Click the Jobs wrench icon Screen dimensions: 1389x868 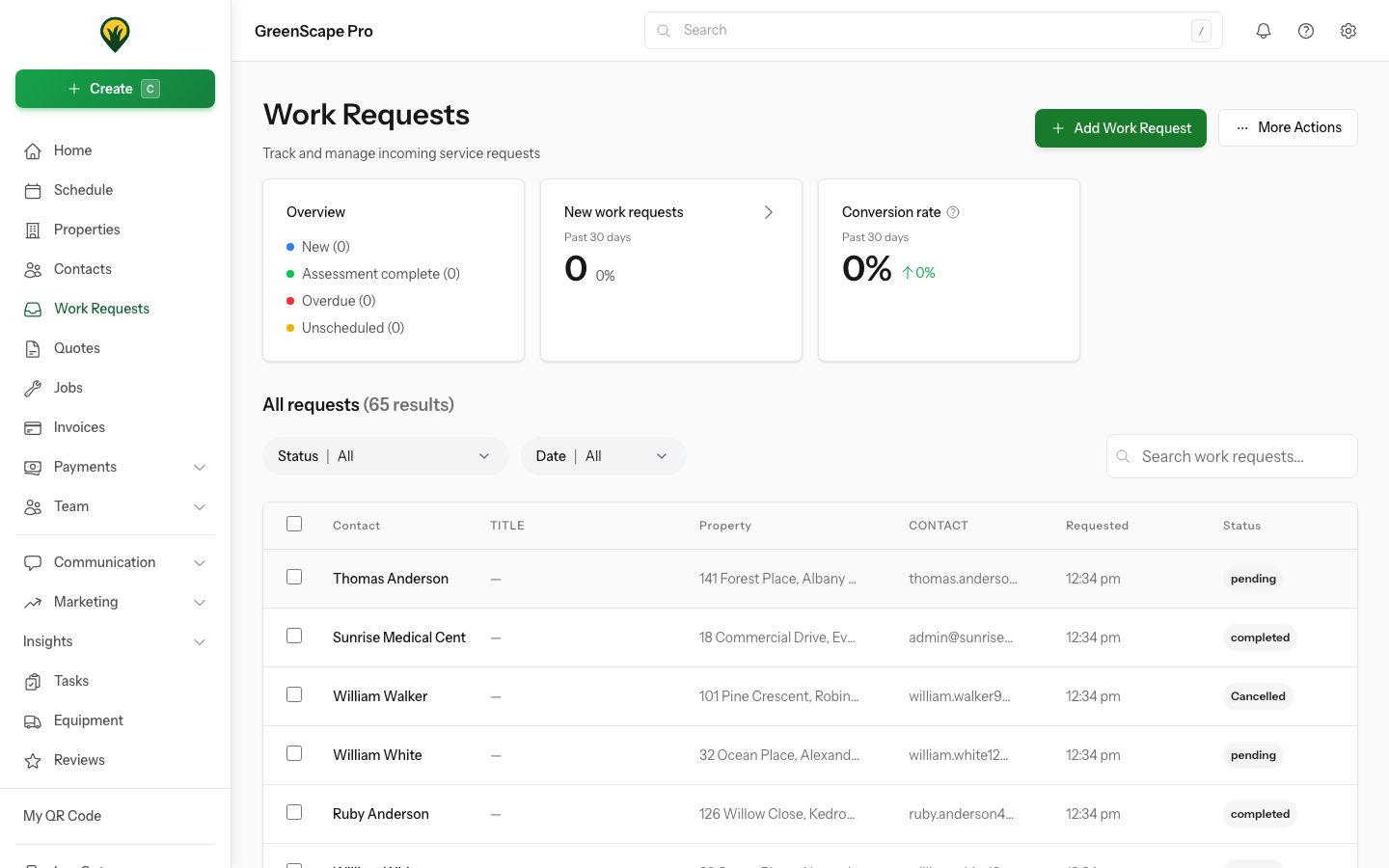[33, 387]
